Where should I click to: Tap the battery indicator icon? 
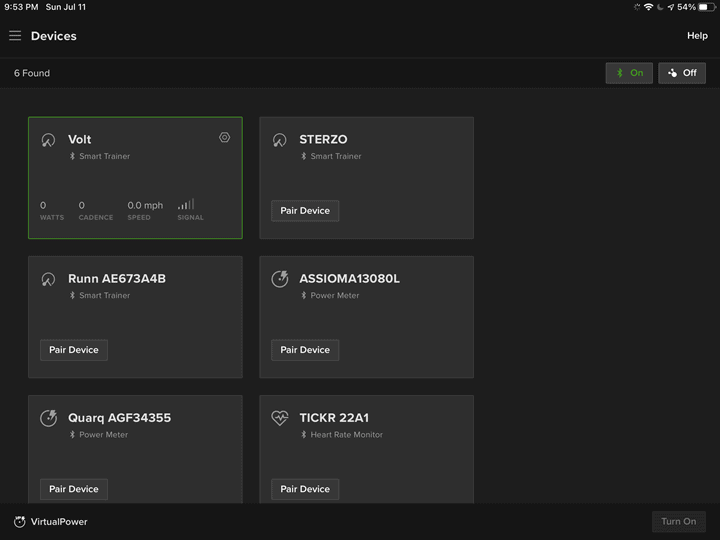[707, 7]
